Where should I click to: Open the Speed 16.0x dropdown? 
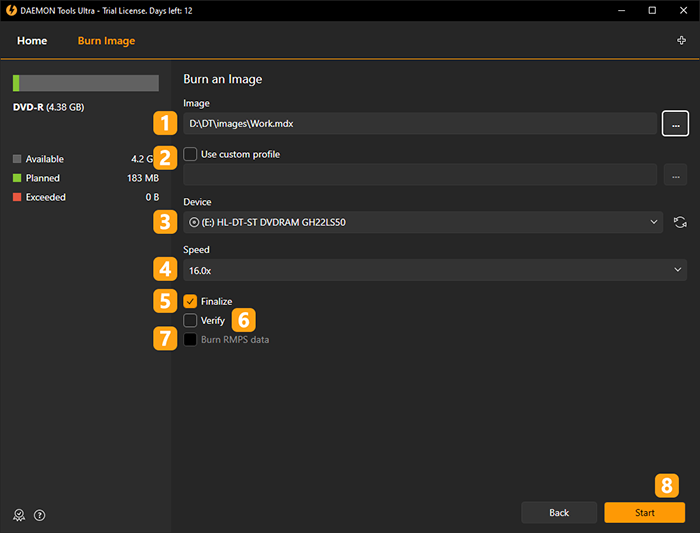point(435,270)
